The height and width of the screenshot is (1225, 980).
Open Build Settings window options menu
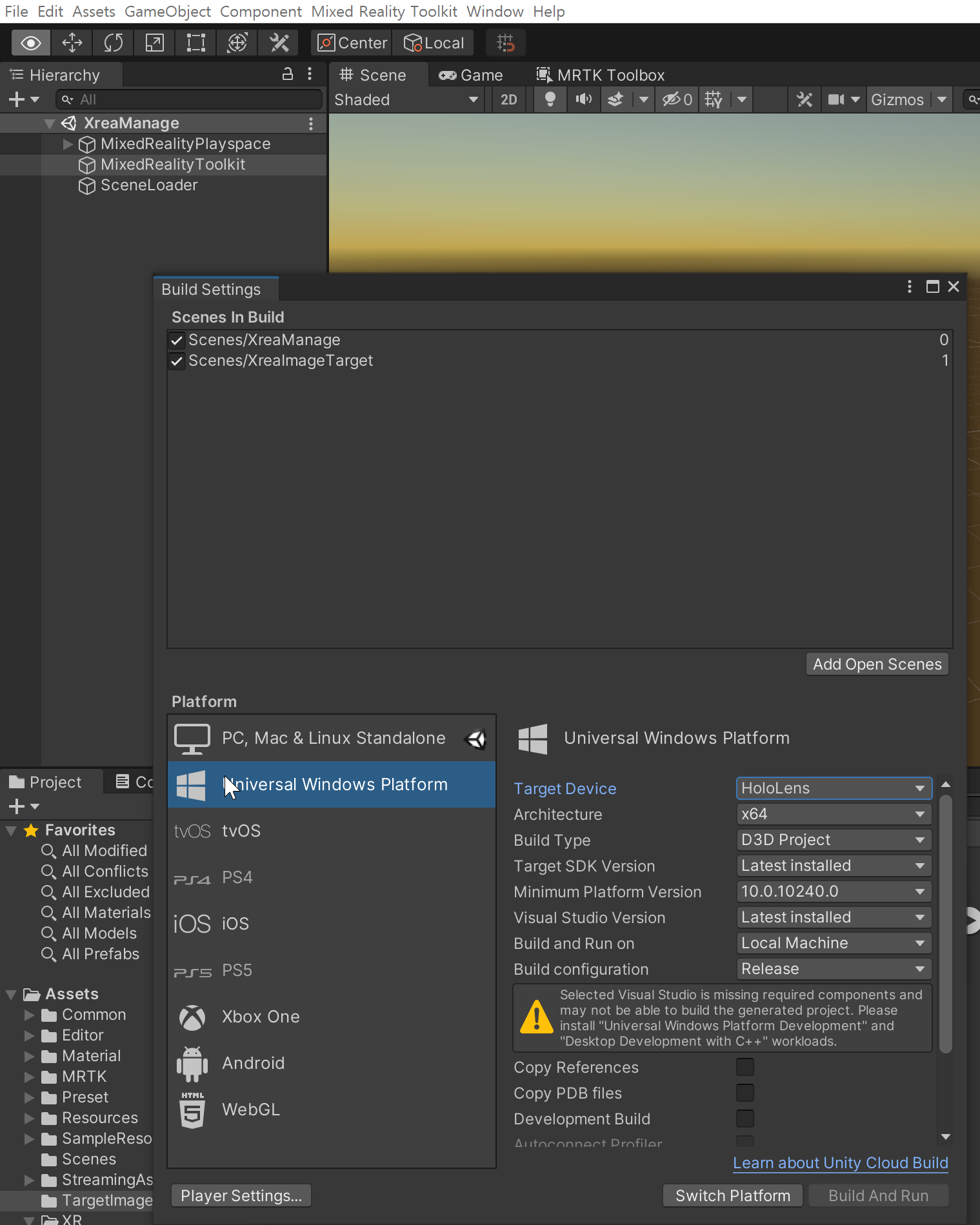910,286
